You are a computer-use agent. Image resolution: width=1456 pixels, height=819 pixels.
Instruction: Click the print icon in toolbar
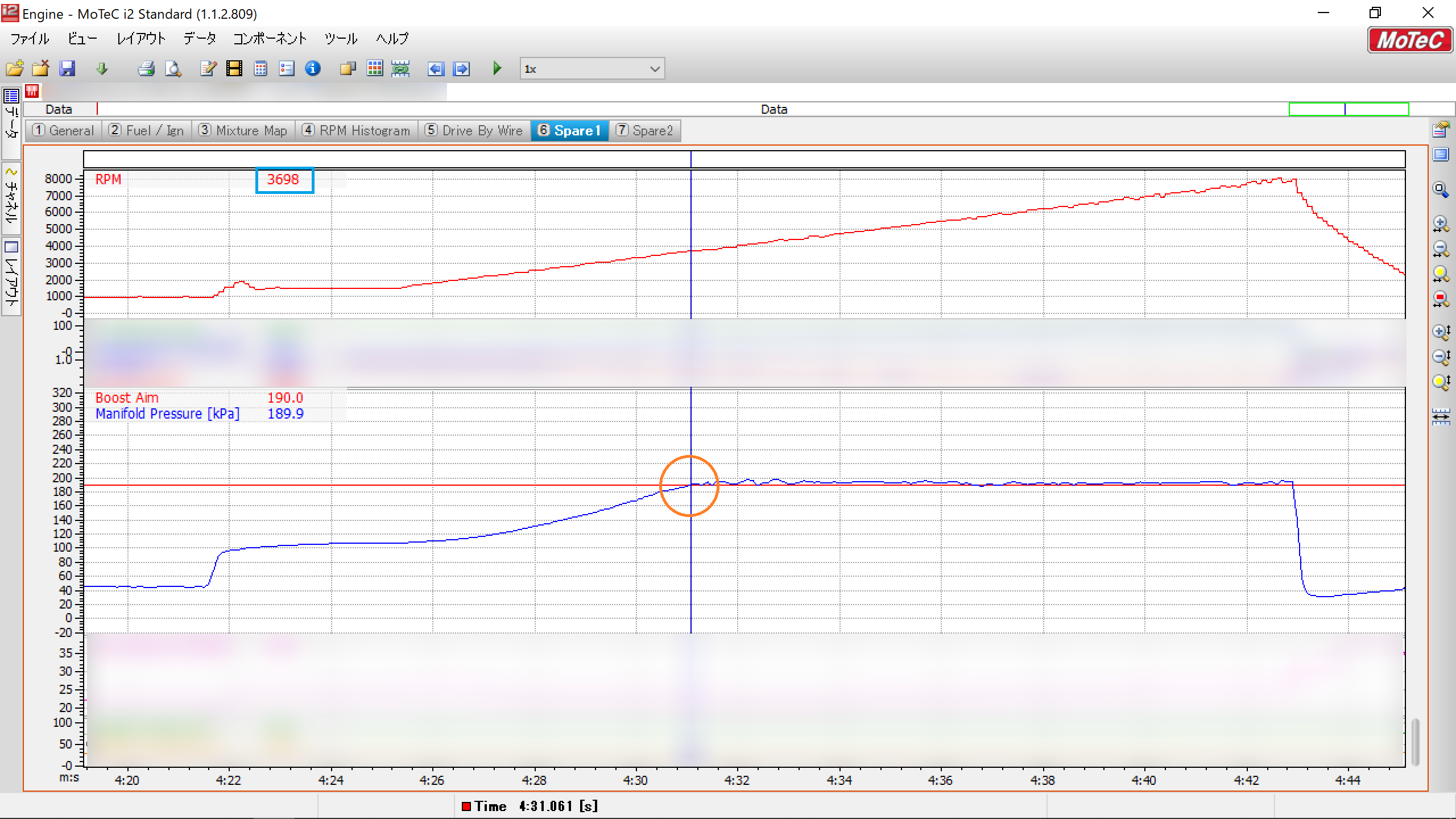(146, 69)
